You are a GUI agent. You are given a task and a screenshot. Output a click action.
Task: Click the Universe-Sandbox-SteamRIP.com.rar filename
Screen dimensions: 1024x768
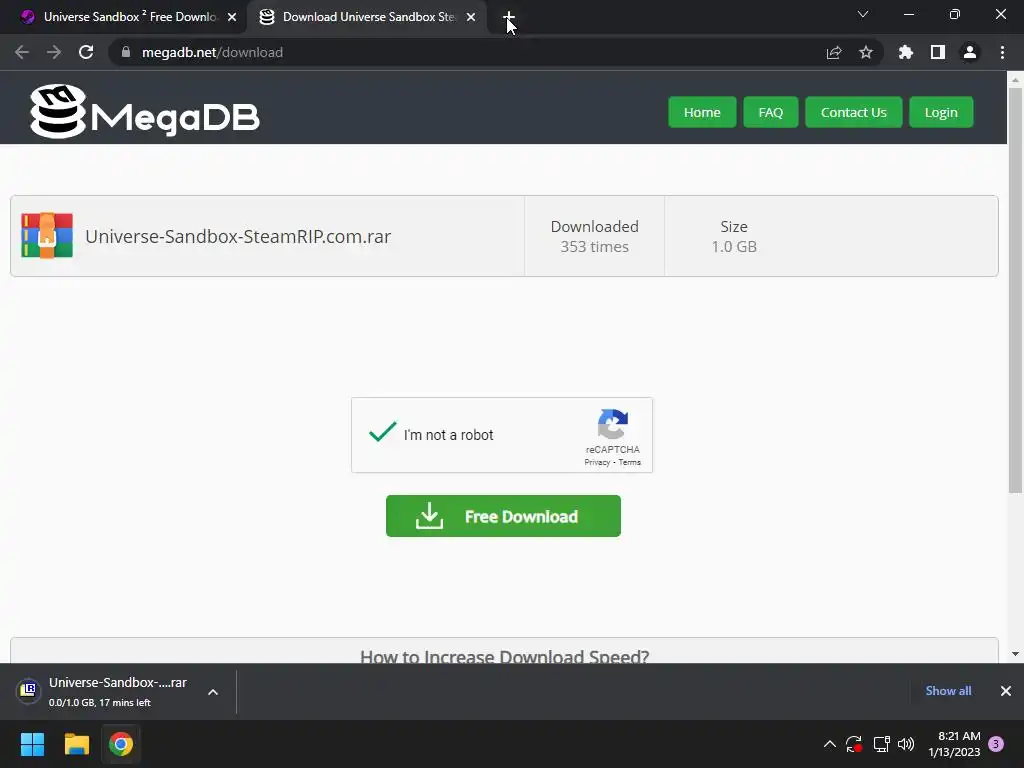coord(238,236)
